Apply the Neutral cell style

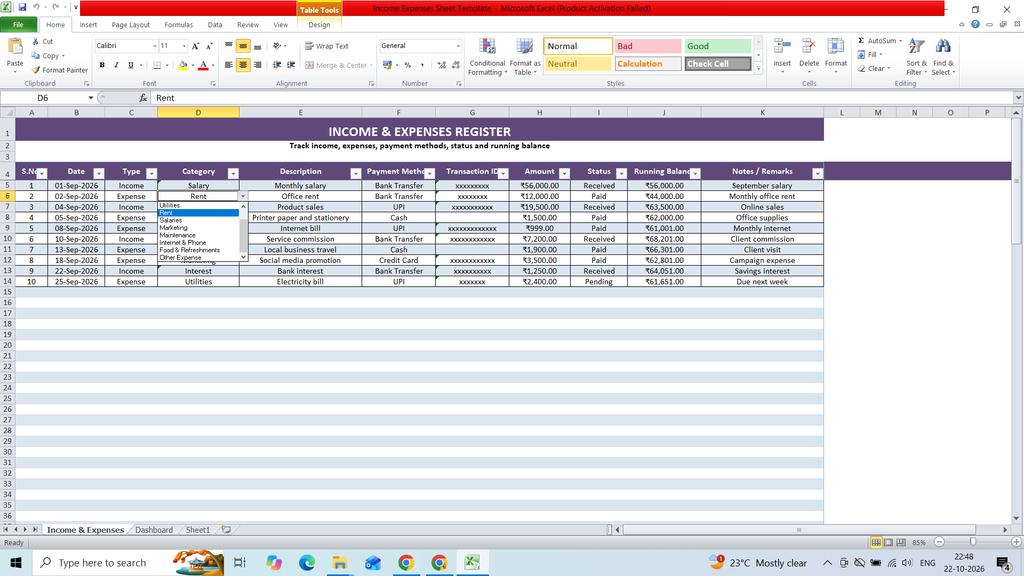click(577, 63)
